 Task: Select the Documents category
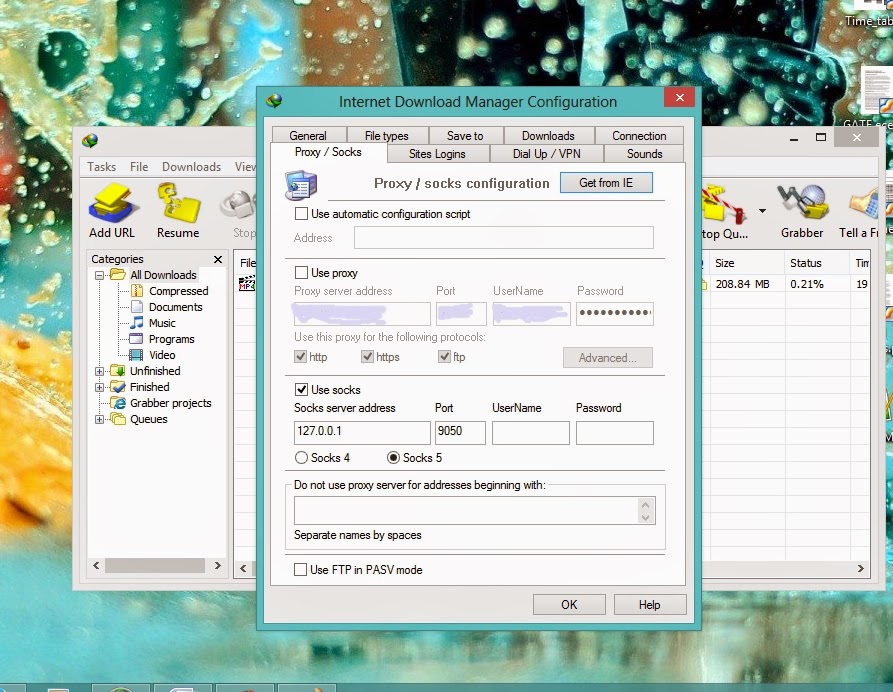click(175, 307)
